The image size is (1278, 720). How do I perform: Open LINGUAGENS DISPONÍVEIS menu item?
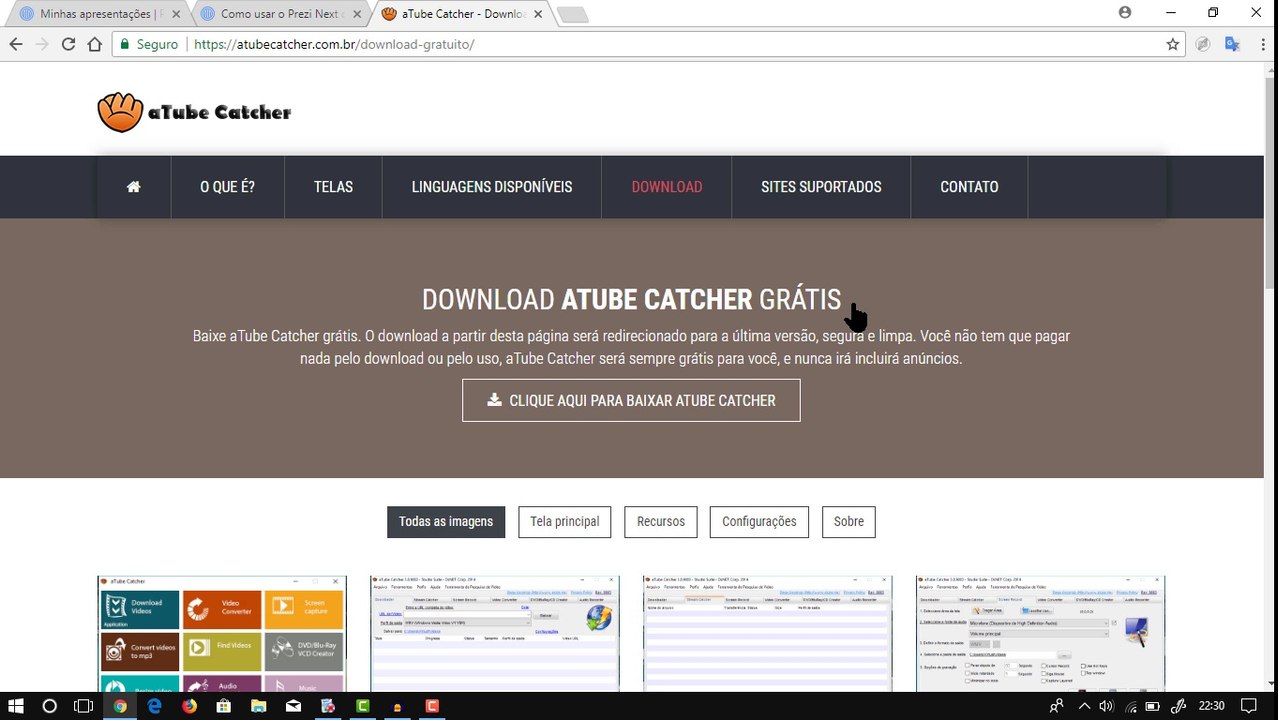(492, 187)
